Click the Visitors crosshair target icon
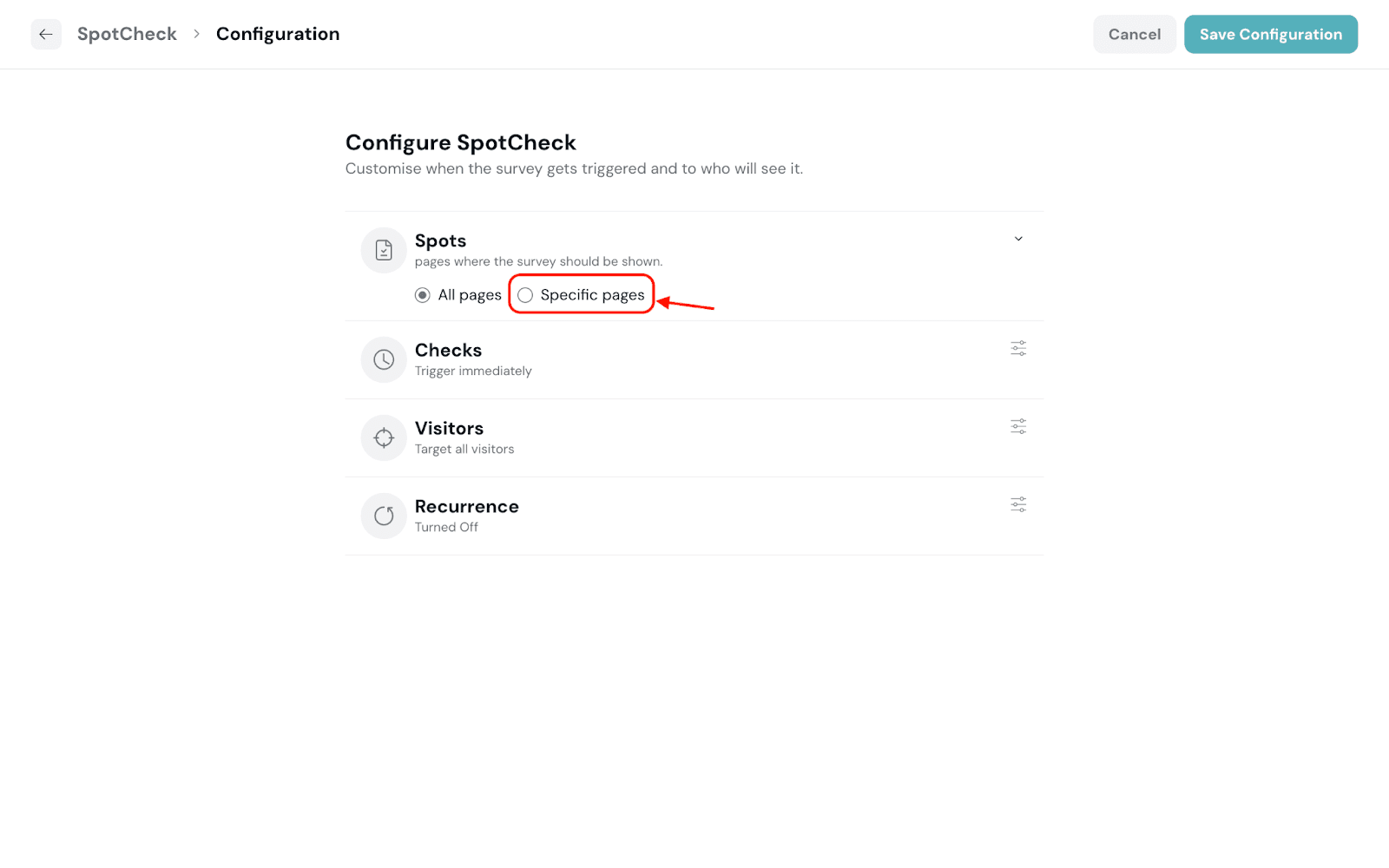1389x868 pixels. click(384, 437)
